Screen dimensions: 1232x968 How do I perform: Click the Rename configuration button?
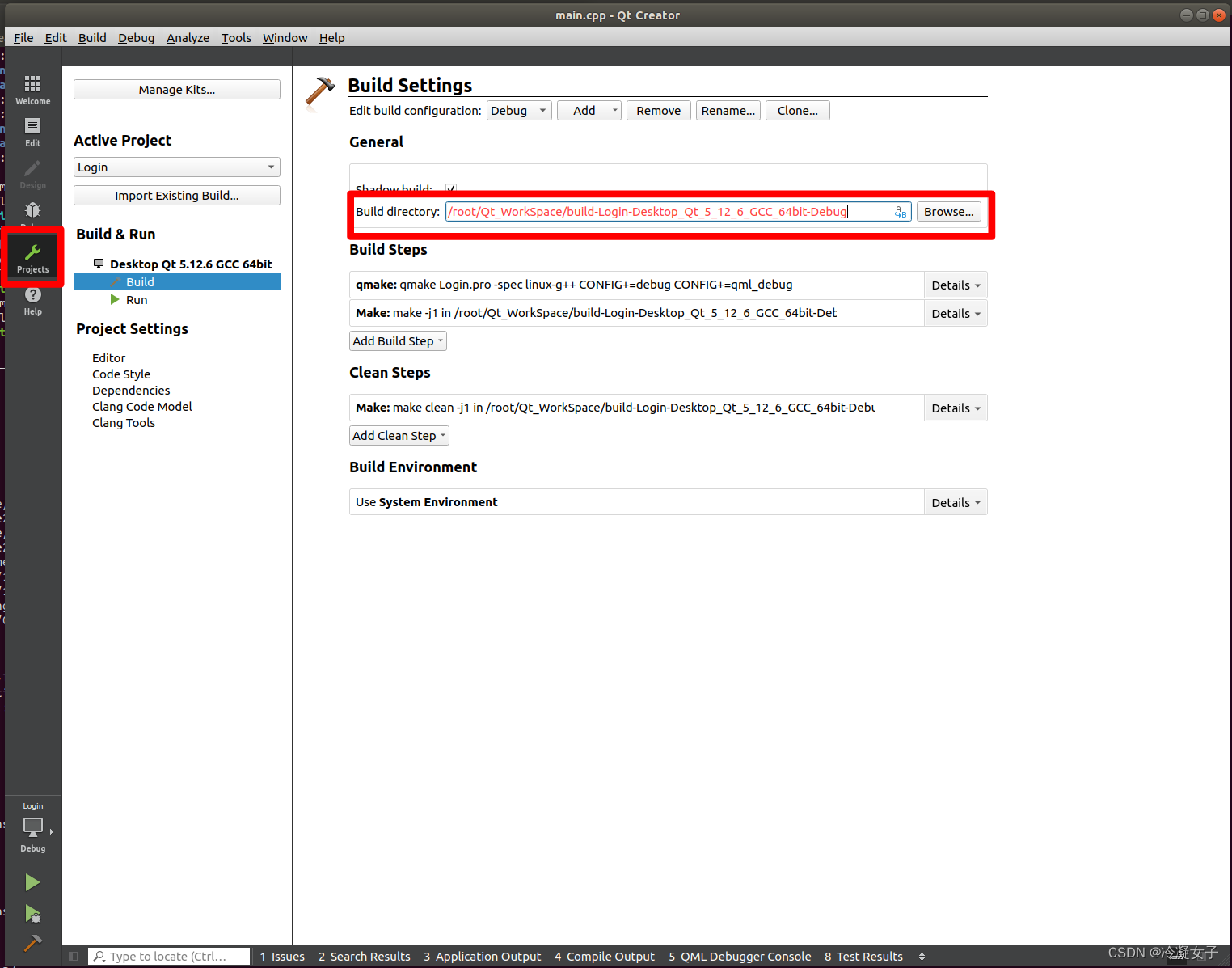click(728, 111)
